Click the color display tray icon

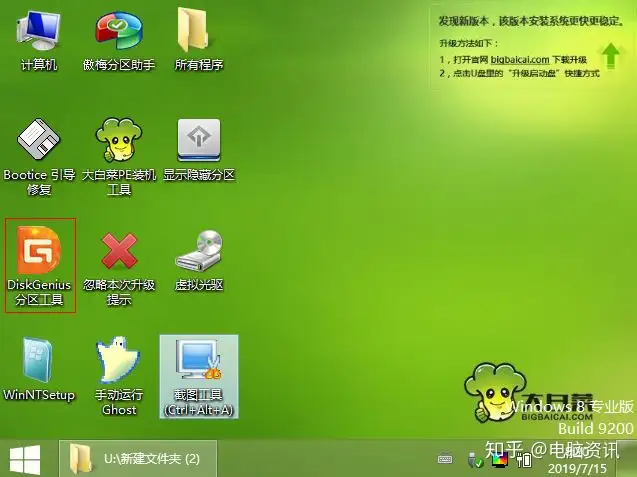[500, 460]
